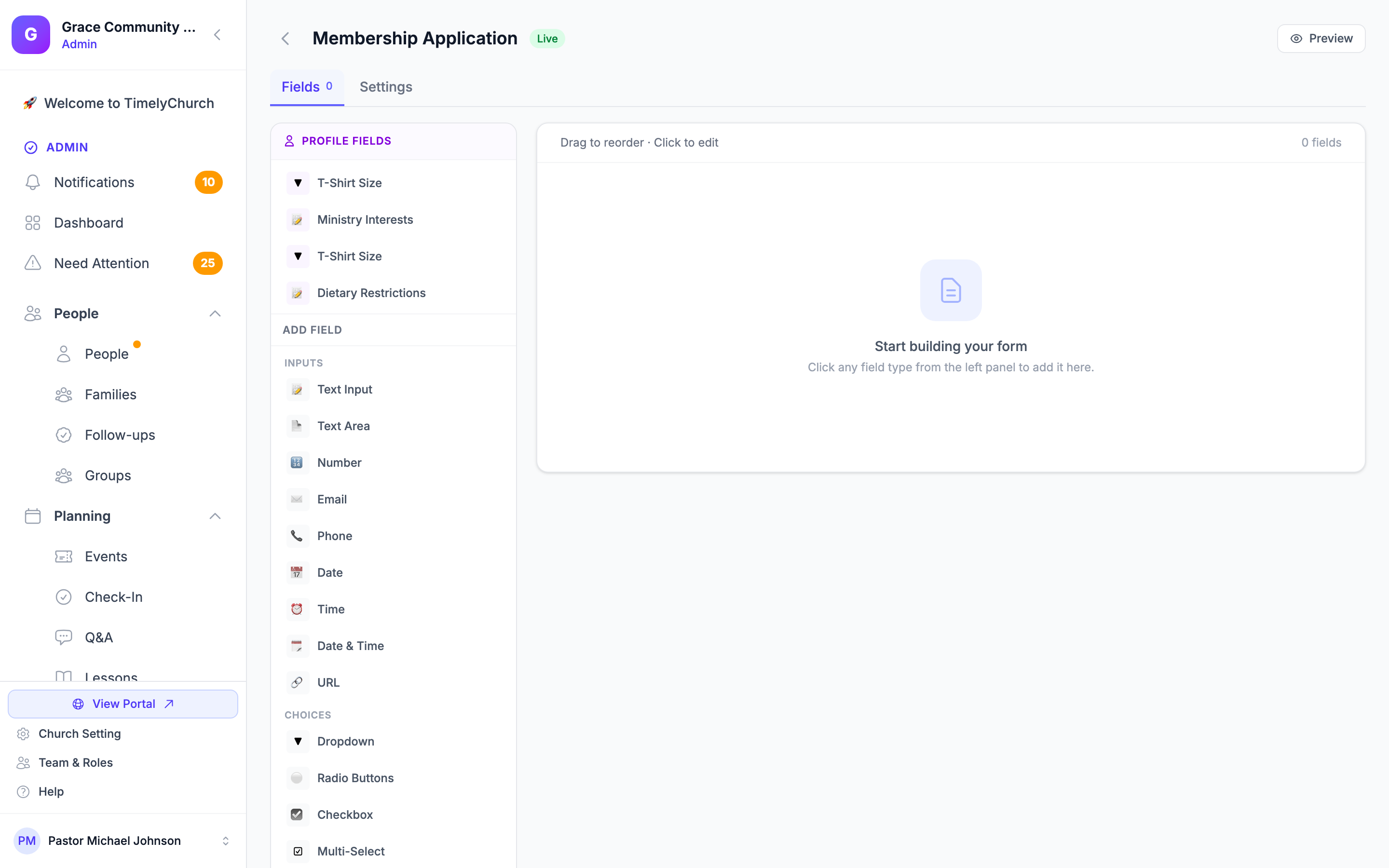Collapse the Planning section chevron
Screen dimensions: 1389x868
(x=215, y=516)
